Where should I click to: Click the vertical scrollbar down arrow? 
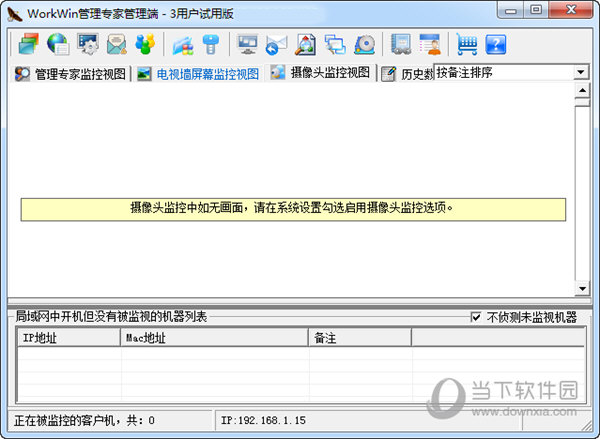tap(582, 288)
